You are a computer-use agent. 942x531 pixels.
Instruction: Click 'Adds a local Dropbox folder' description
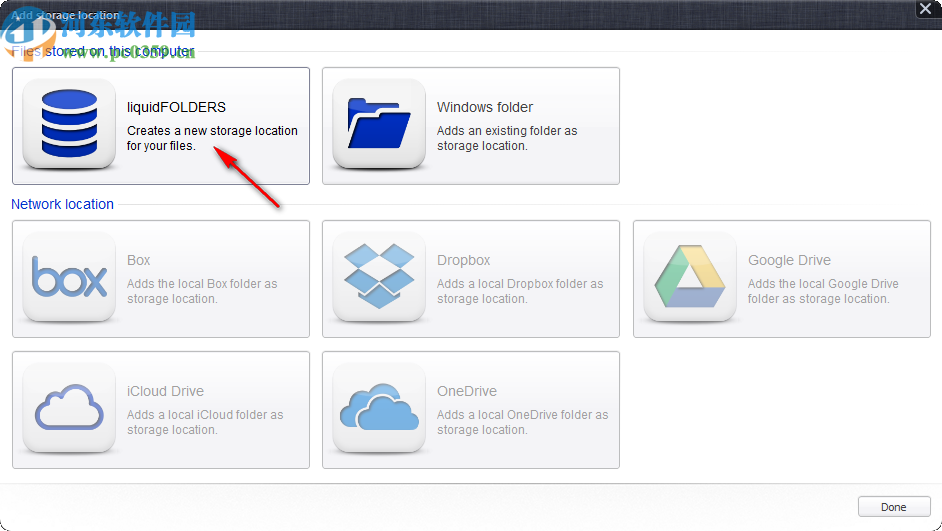point(520,291)
